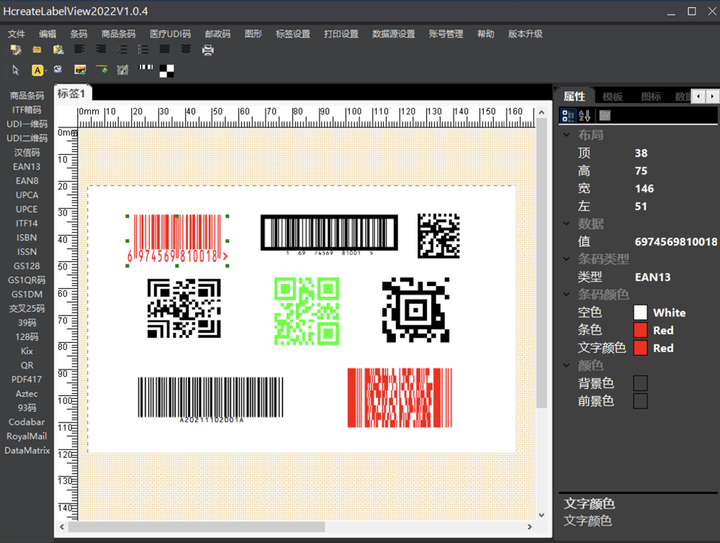Select the line drawing tool icon

[x=101, y=69]
